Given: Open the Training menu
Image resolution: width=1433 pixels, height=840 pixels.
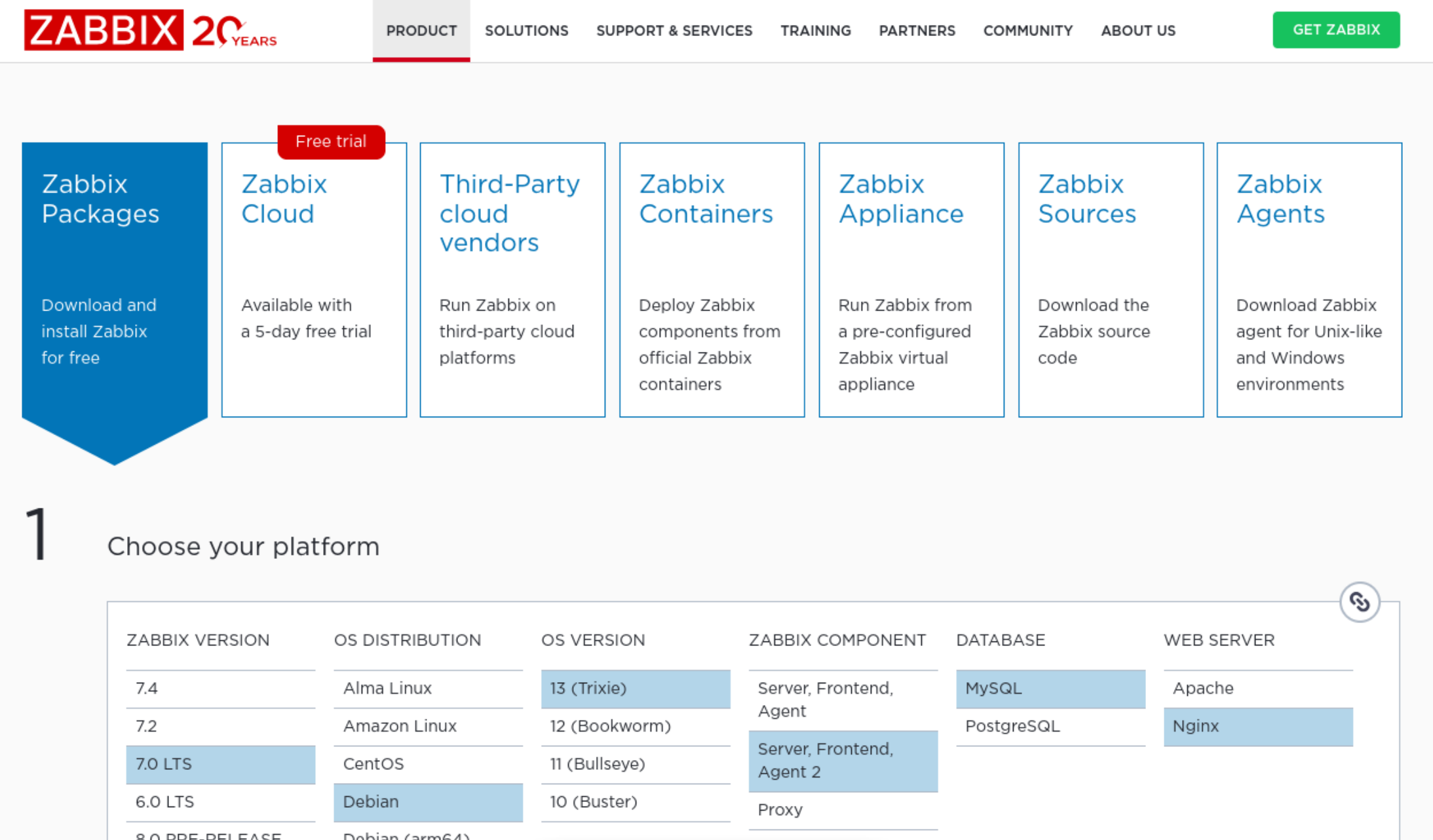Looking at the screenshot, I should click(x=816, y=31).
